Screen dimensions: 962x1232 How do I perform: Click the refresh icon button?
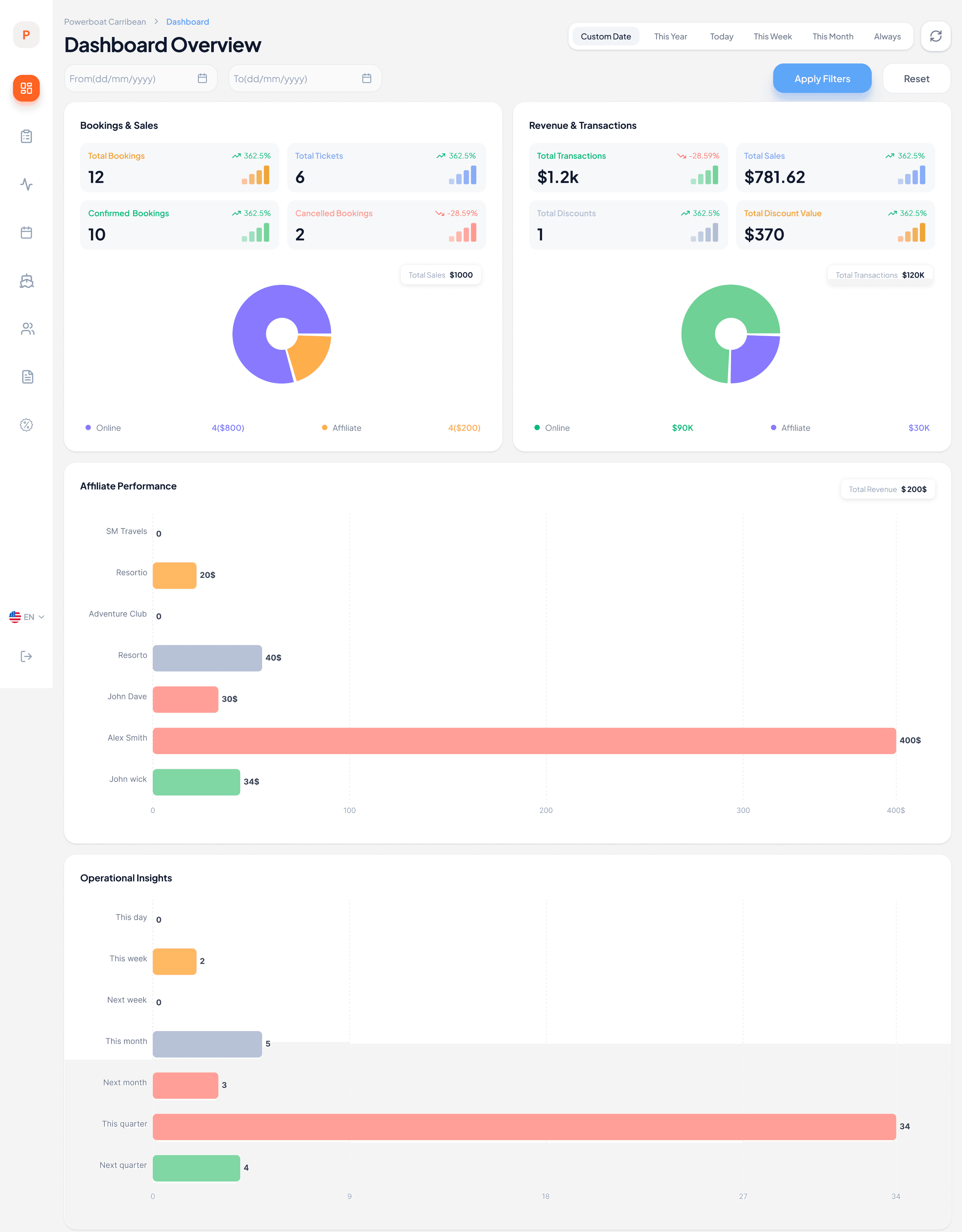936,36
